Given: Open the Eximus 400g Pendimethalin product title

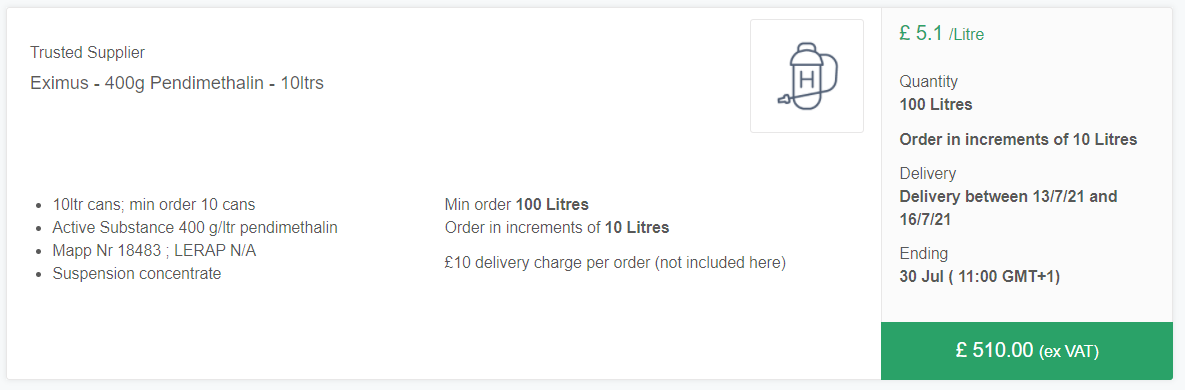Looking at the screenshot, I should click(x=177, y=83).
